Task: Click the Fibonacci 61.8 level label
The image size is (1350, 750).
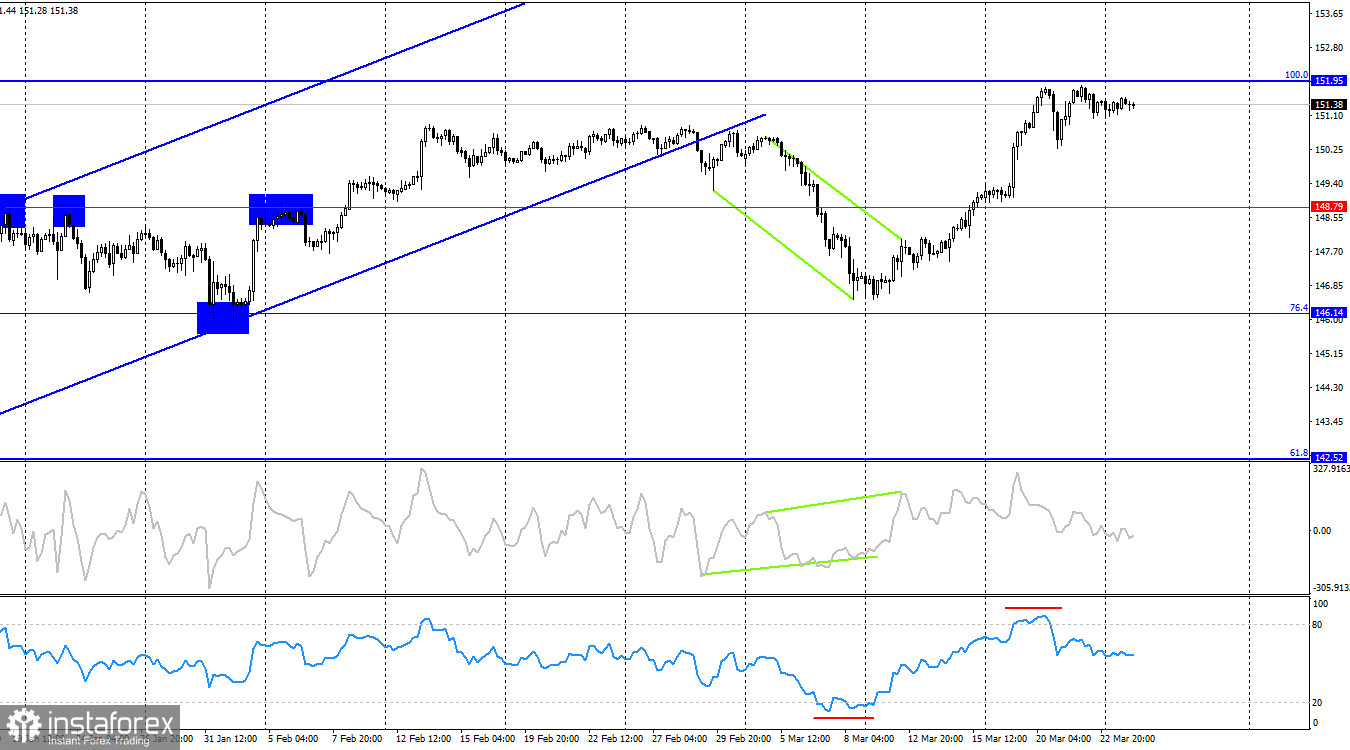Action: pyautogui.click(x=1299, y=452)
